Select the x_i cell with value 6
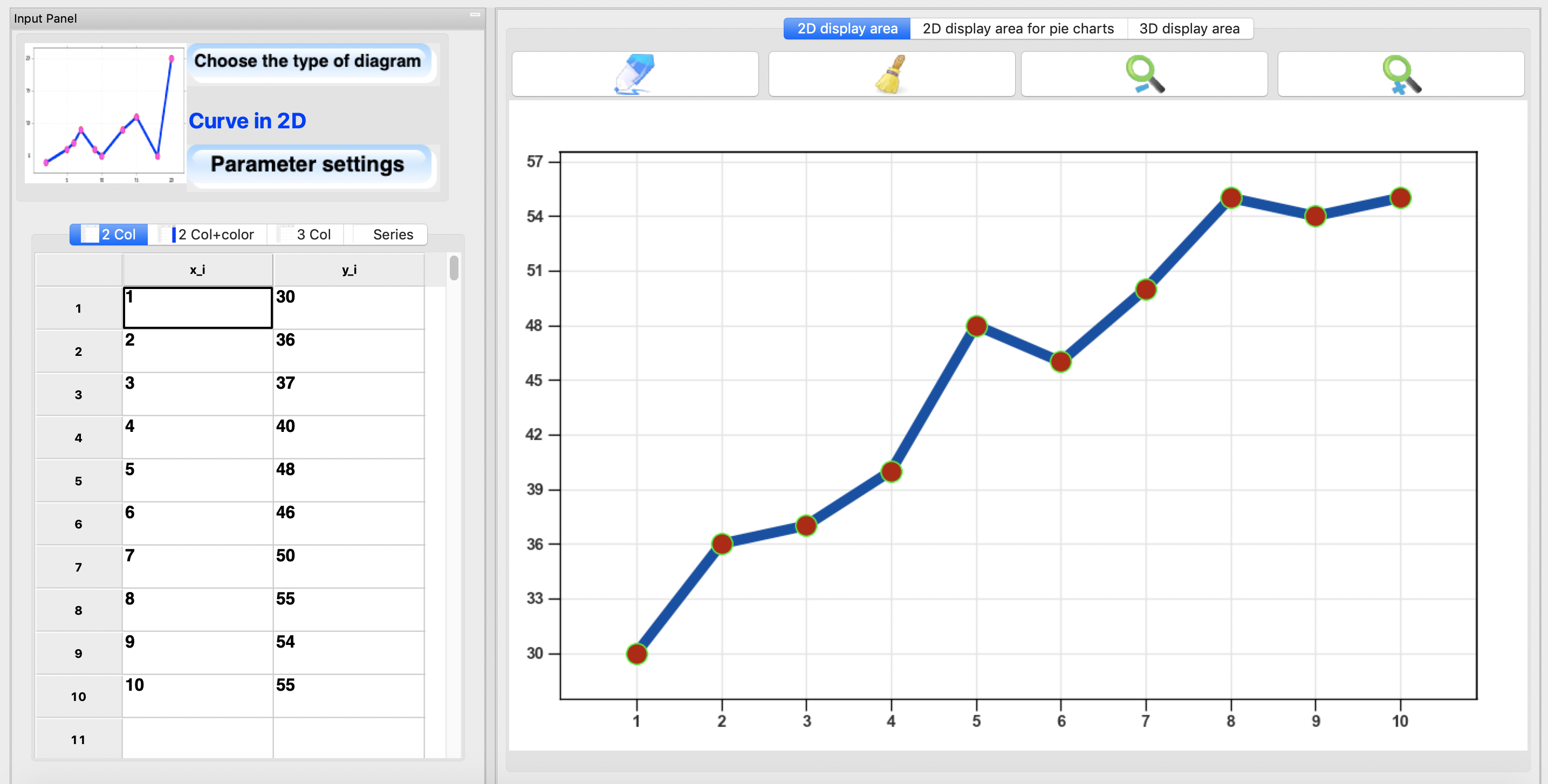The width and height of the screenshot is (1548, 784). [x=198, y=524]
